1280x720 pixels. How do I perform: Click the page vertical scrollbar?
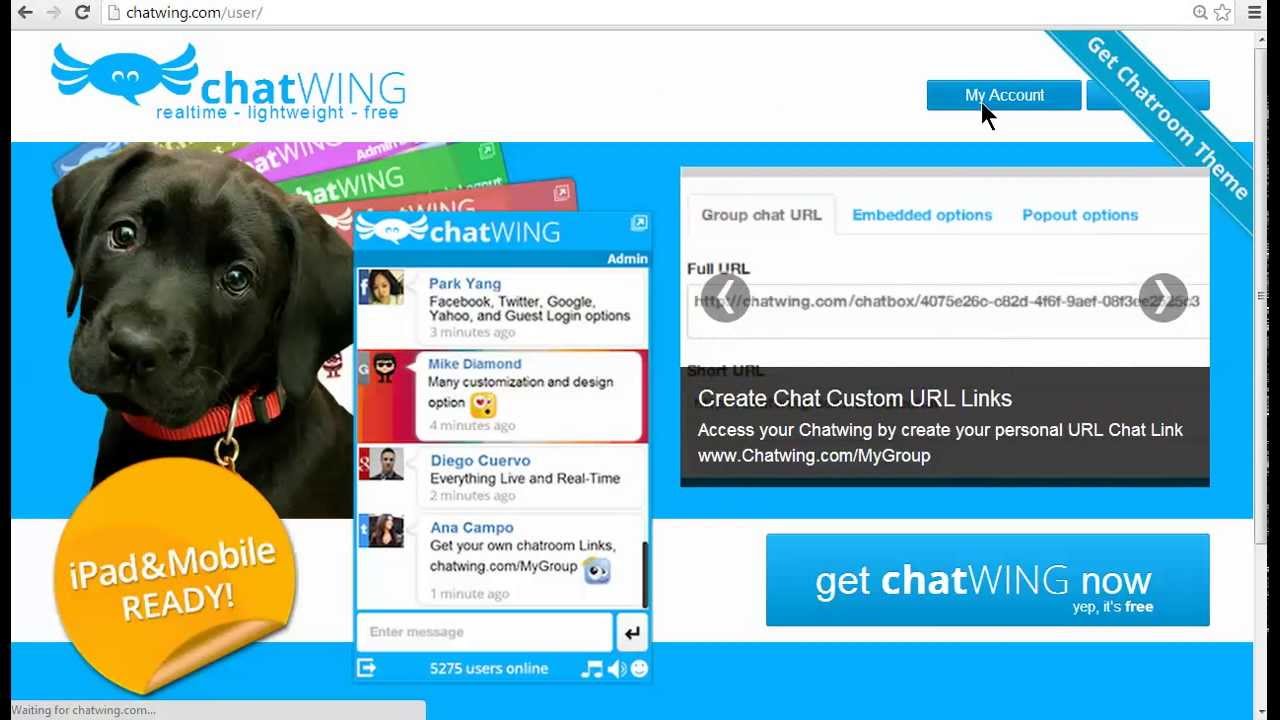[x=1260, y=295]
